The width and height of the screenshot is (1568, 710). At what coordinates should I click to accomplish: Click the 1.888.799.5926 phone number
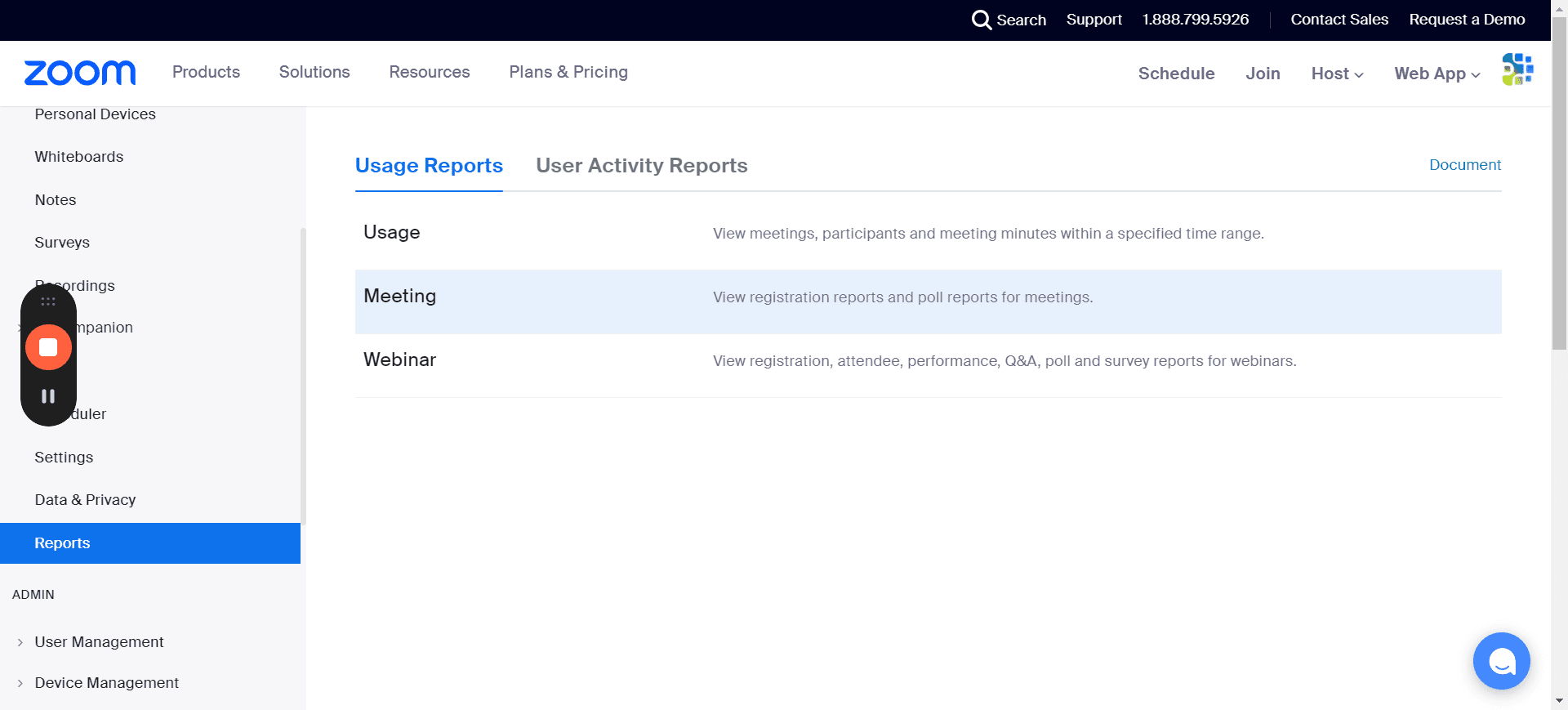tap(1196, 20)
